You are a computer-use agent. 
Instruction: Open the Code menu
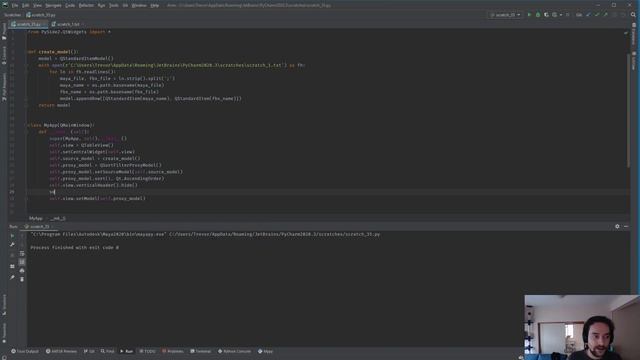click(x=70, y=5)
